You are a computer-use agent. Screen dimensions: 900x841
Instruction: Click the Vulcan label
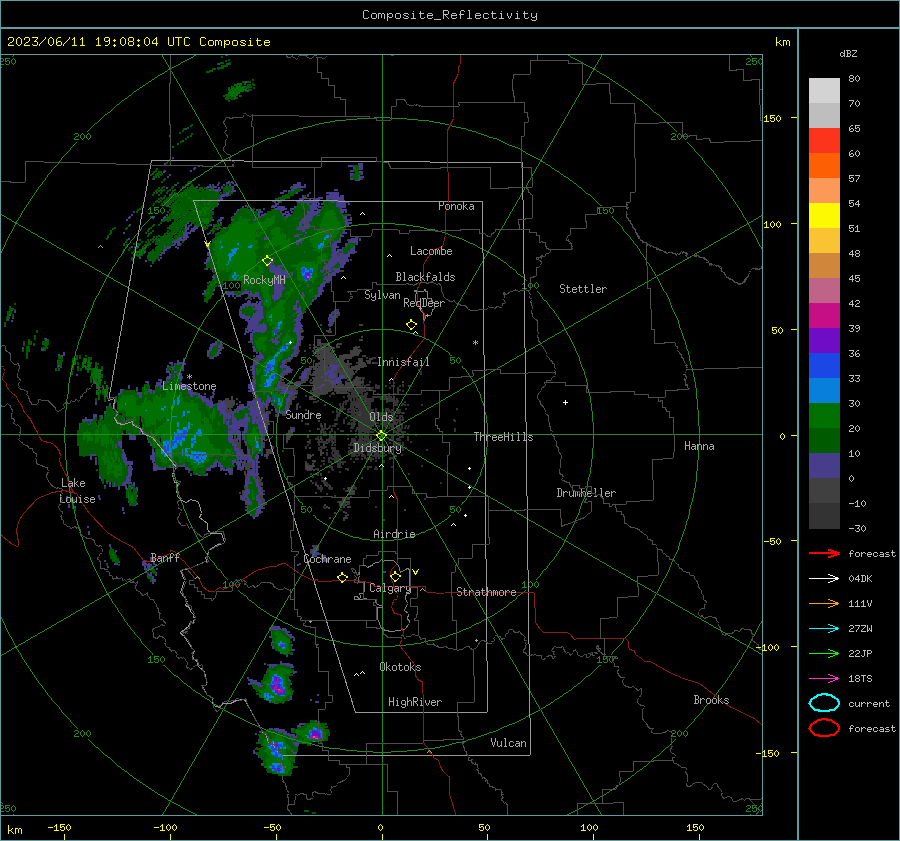coord(508,743)
